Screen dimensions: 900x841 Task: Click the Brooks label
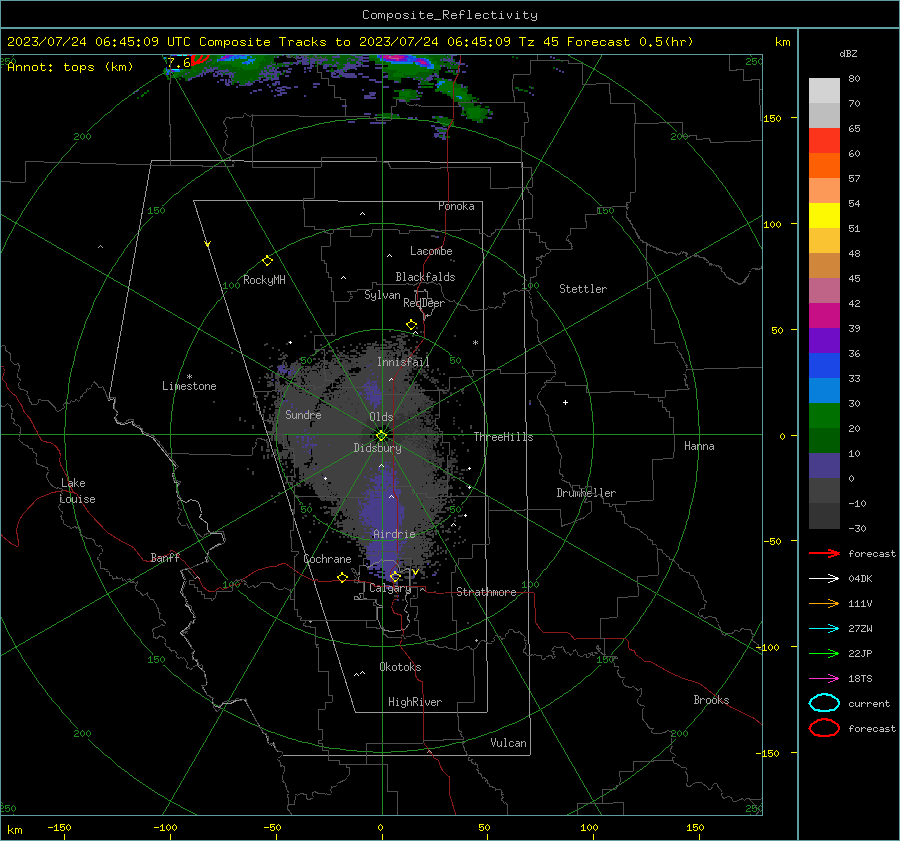click(711, 700)
